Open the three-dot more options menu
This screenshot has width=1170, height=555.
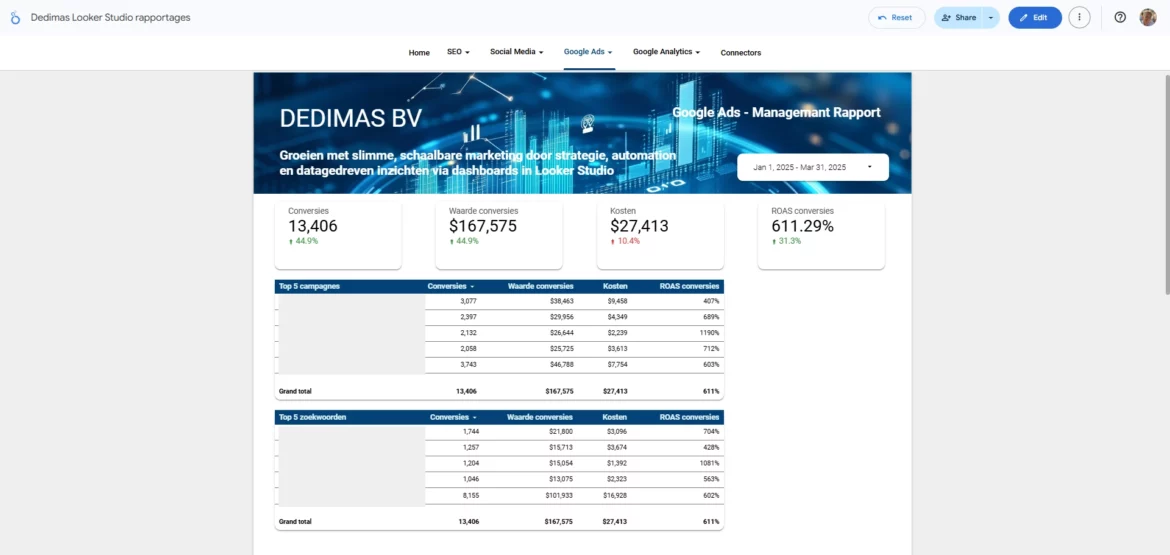tap(1079, 17)
